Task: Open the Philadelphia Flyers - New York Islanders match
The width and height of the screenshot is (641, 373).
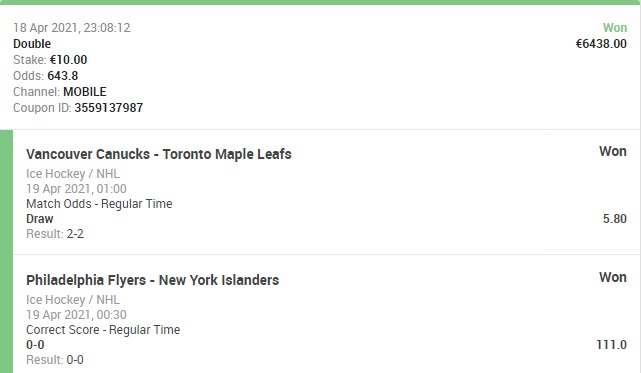Action: (x=152, y=280)
